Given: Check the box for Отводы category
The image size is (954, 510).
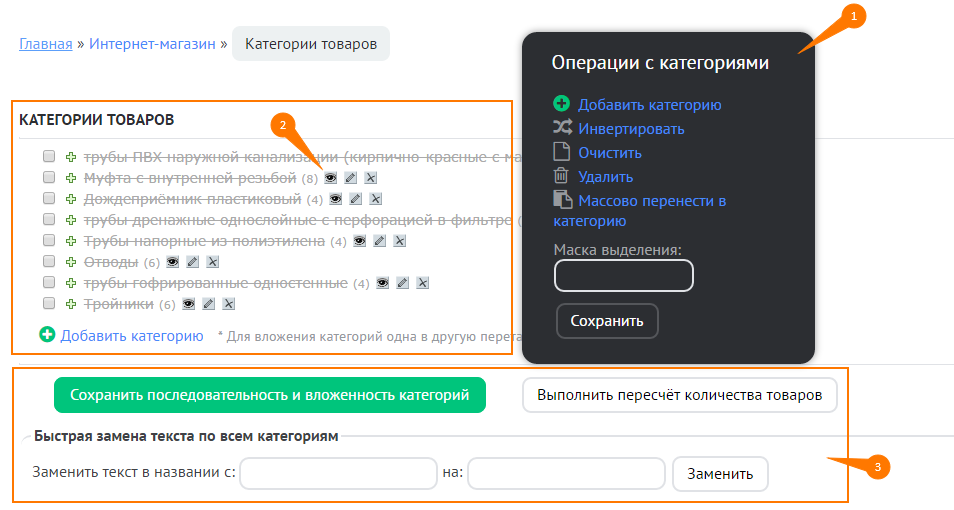Looking at the screenshot, I should coord(49,262).
